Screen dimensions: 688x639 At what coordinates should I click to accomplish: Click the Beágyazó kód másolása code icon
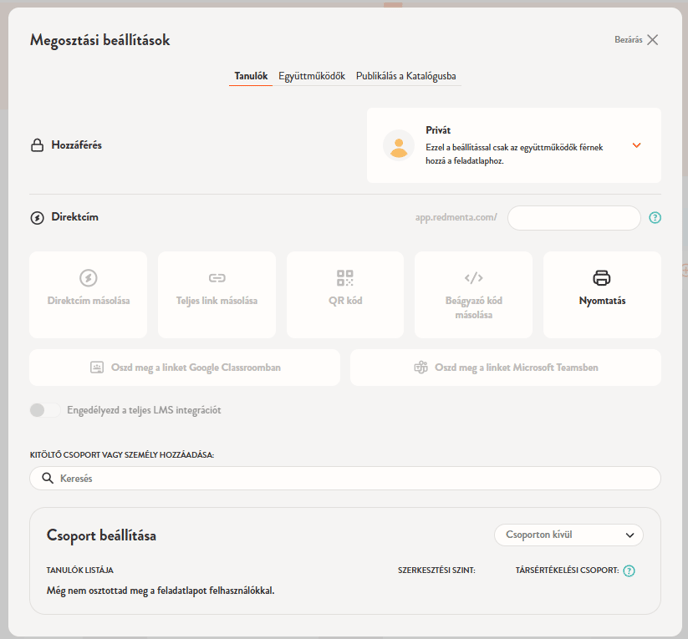pyautogui.click(x=473, y=278)
